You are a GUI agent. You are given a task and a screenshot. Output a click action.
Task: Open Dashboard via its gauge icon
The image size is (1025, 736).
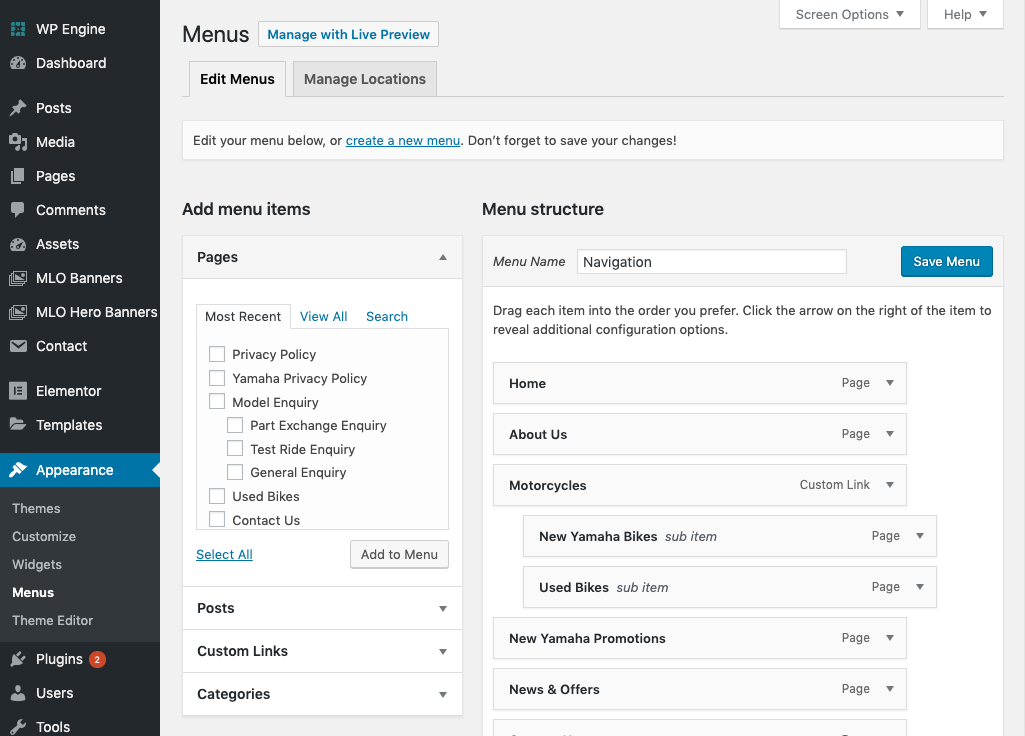(x=18, y=63)
